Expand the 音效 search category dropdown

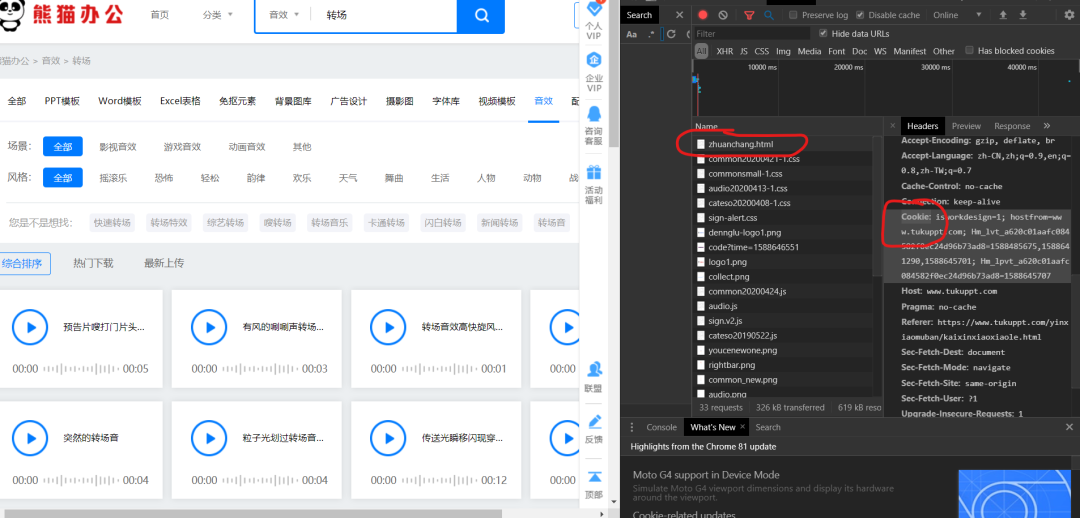[285, 15]
